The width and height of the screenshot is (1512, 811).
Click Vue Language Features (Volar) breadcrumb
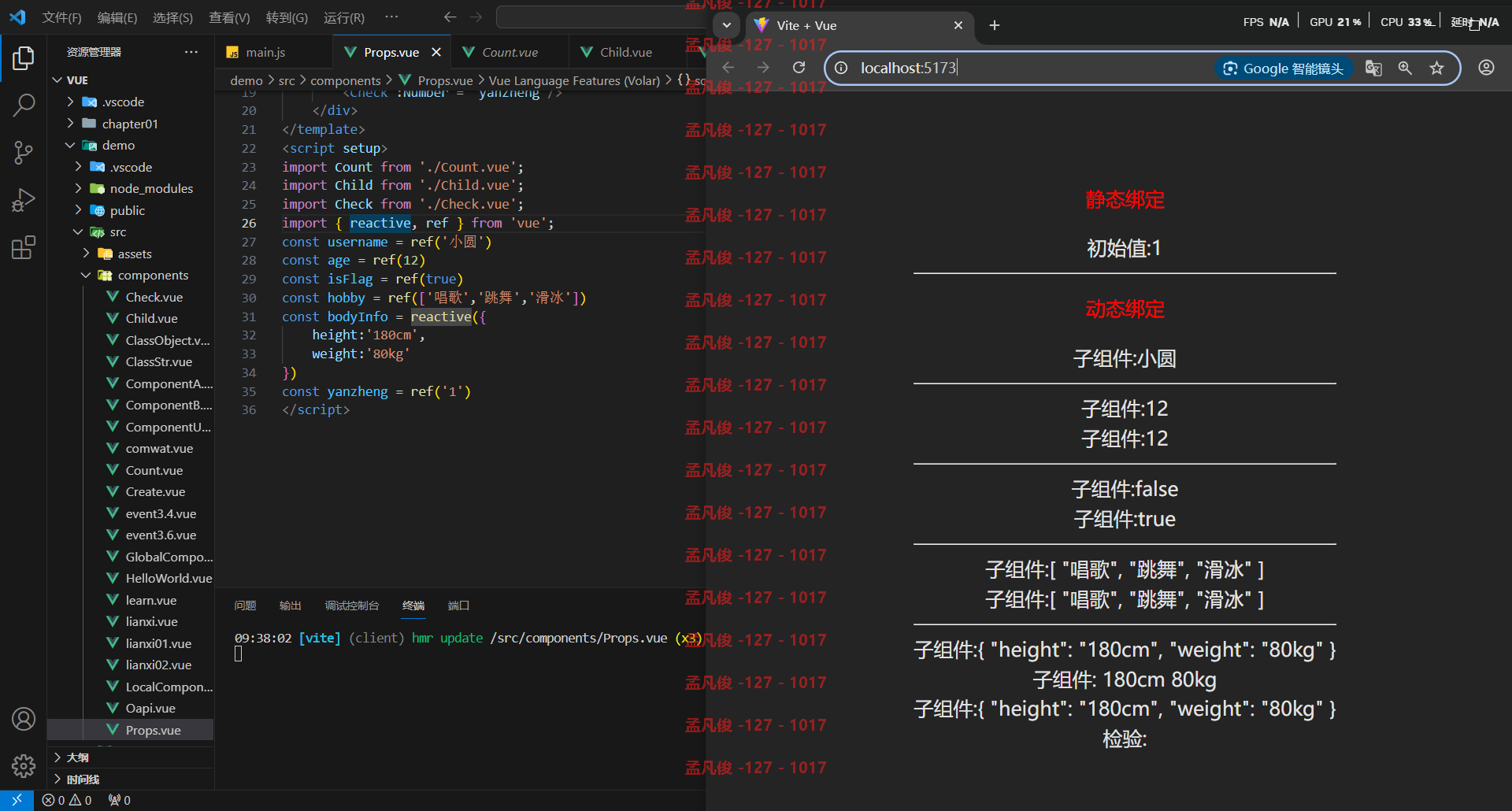574,80
